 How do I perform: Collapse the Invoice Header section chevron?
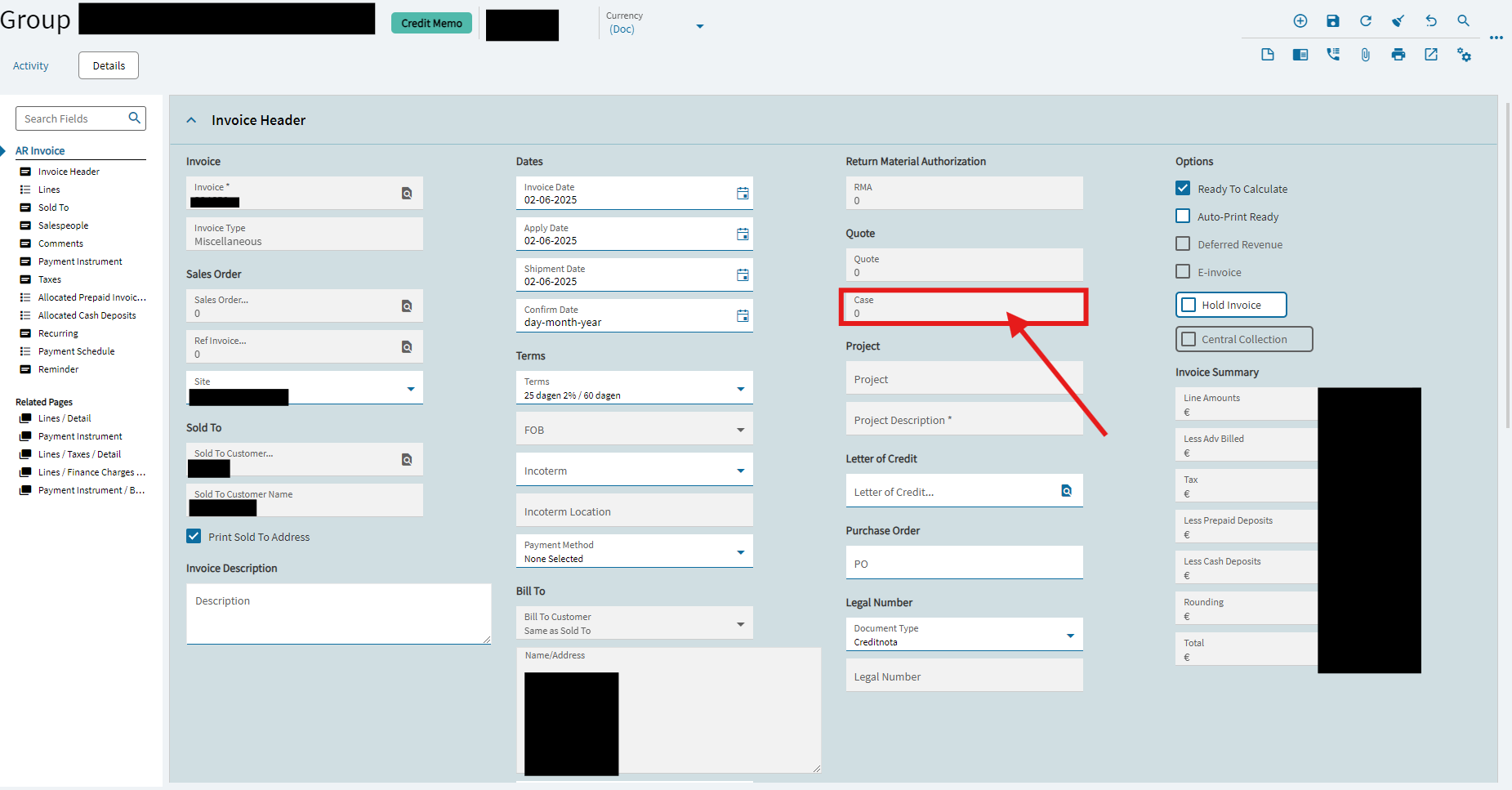point(191,119)
